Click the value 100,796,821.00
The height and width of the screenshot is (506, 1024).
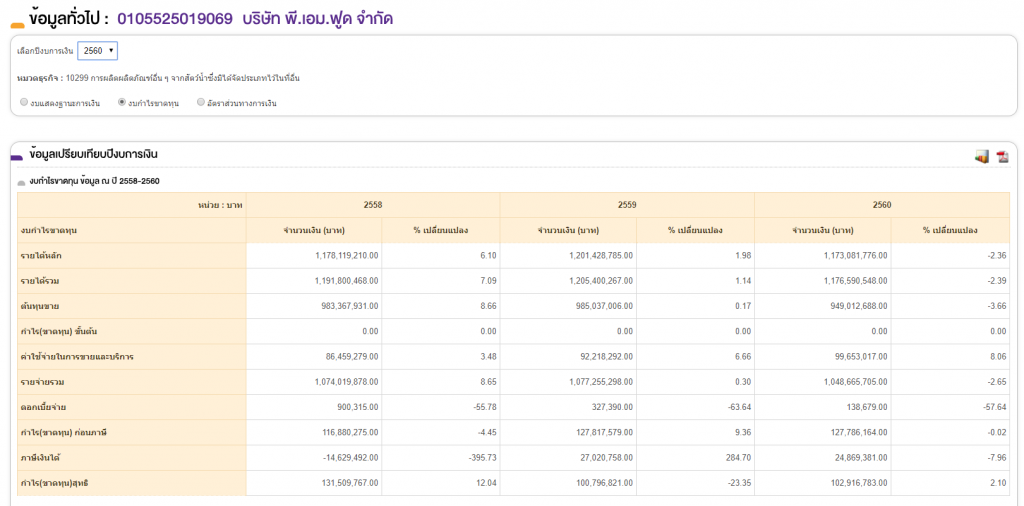coord(605,483)
